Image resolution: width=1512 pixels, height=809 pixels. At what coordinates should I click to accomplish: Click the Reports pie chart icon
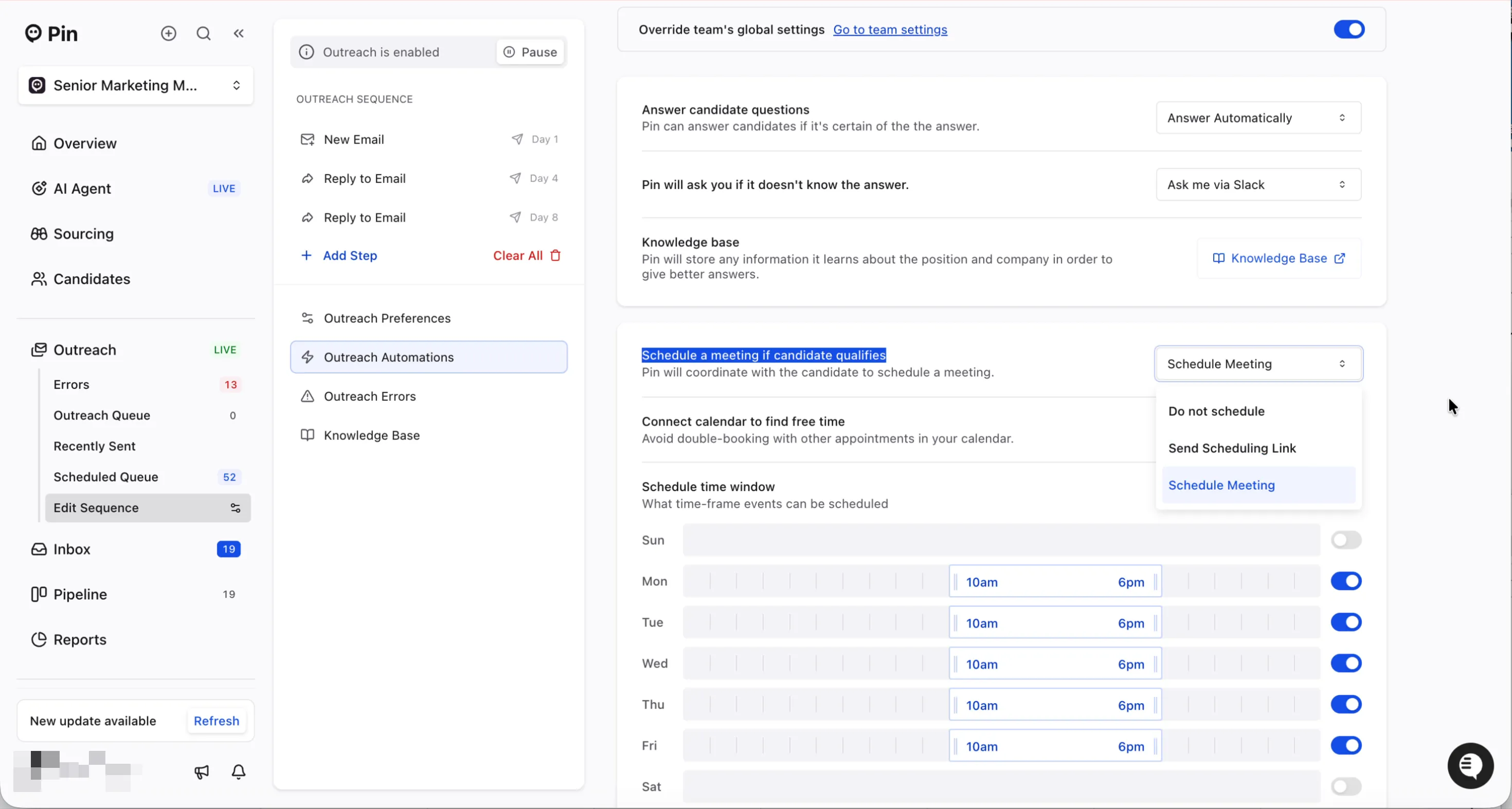click(x=39, y=639)
